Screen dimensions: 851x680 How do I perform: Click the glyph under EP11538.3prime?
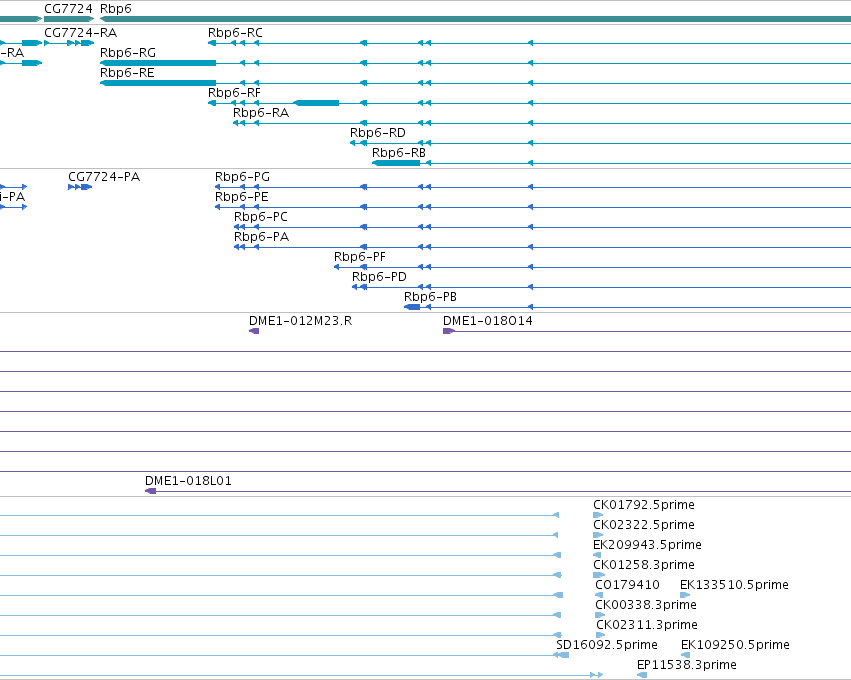[642, 676]
